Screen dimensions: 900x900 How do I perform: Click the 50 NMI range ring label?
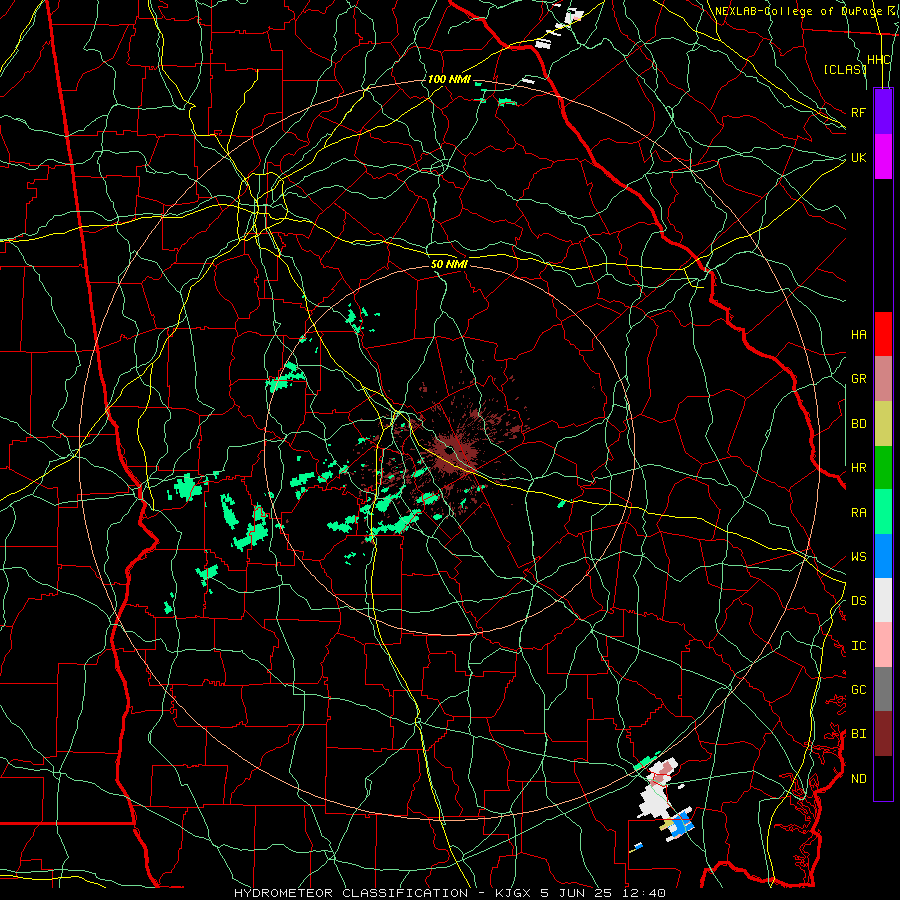click(449, 264)
